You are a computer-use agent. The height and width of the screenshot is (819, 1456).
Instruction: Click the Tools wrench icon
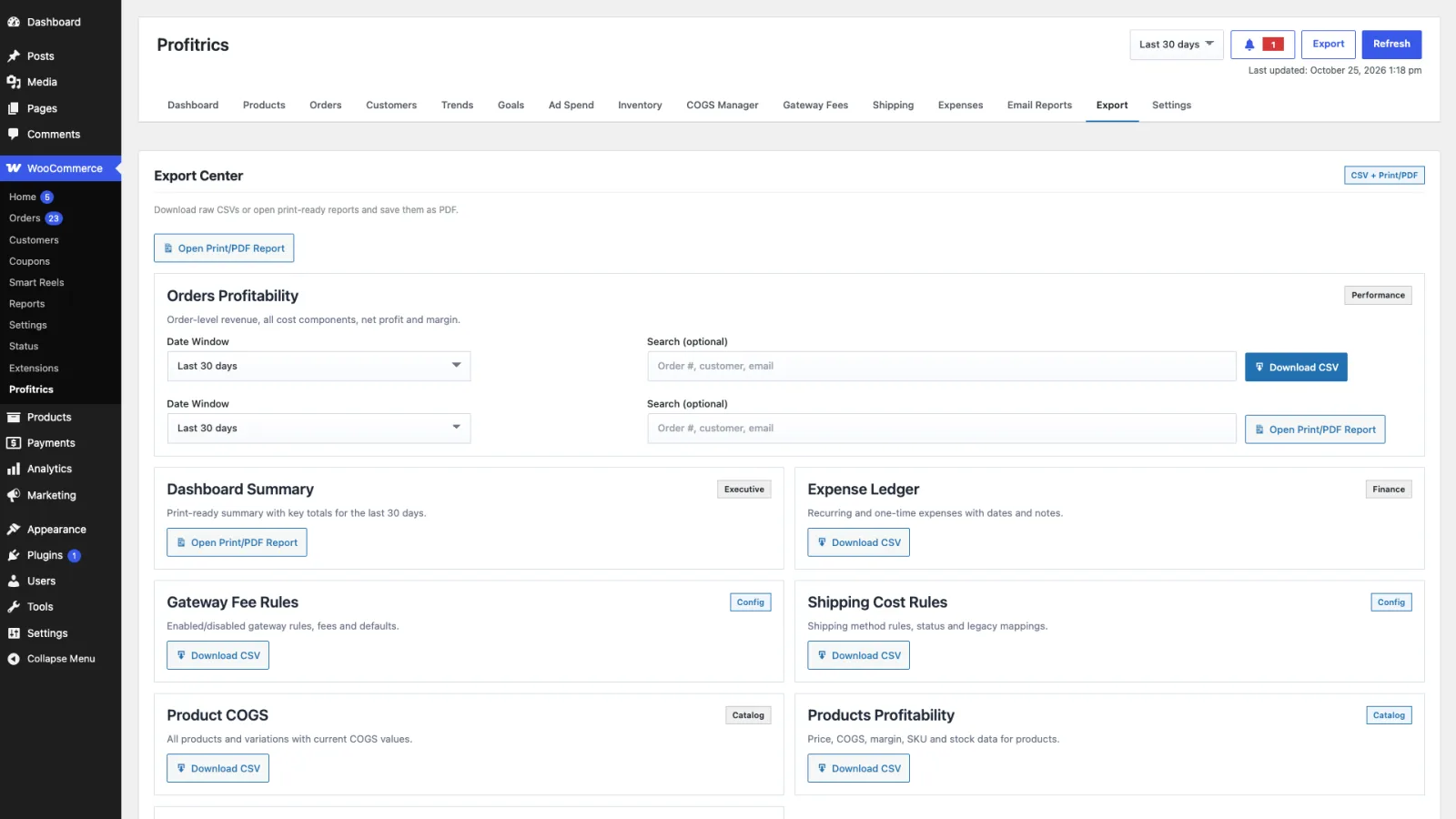point(14,607)
